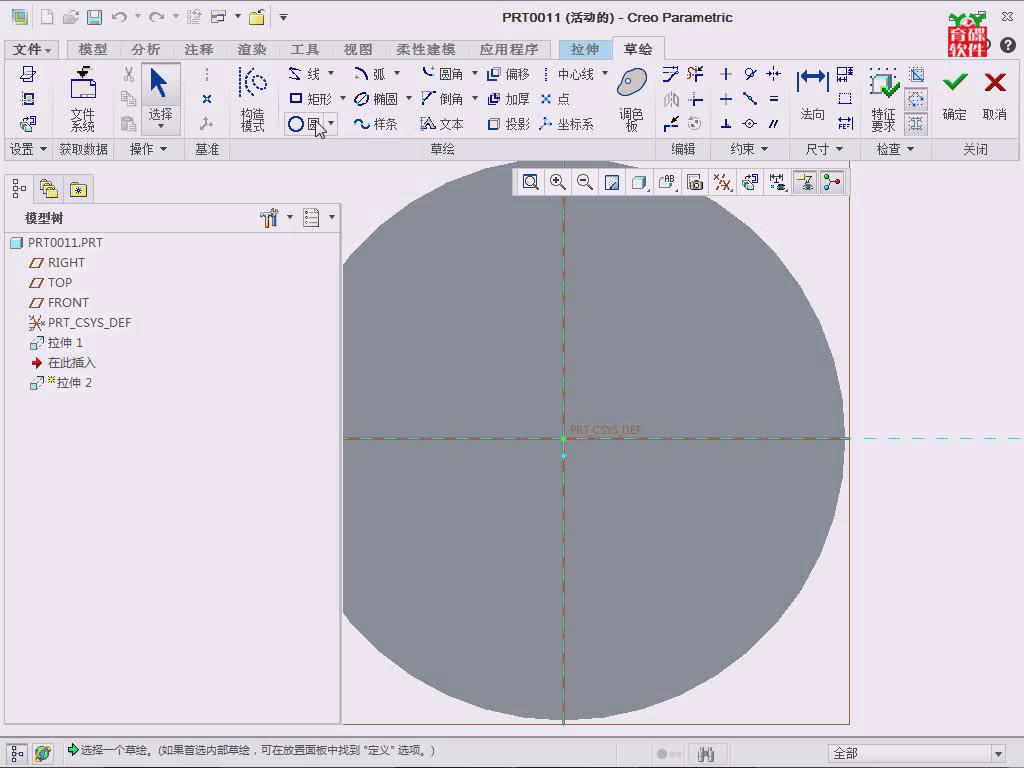The height and width of the screenshot is (768, 1024).
Task: Open the 文件 menu
Action: point(31,49)
